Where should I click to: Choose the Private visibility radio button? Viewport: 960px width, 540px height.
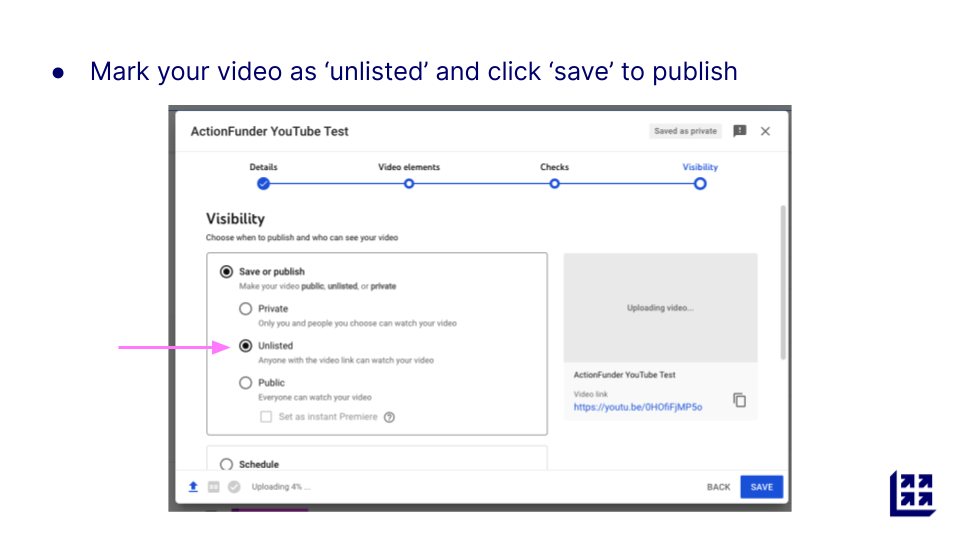(x=246, y=309)
